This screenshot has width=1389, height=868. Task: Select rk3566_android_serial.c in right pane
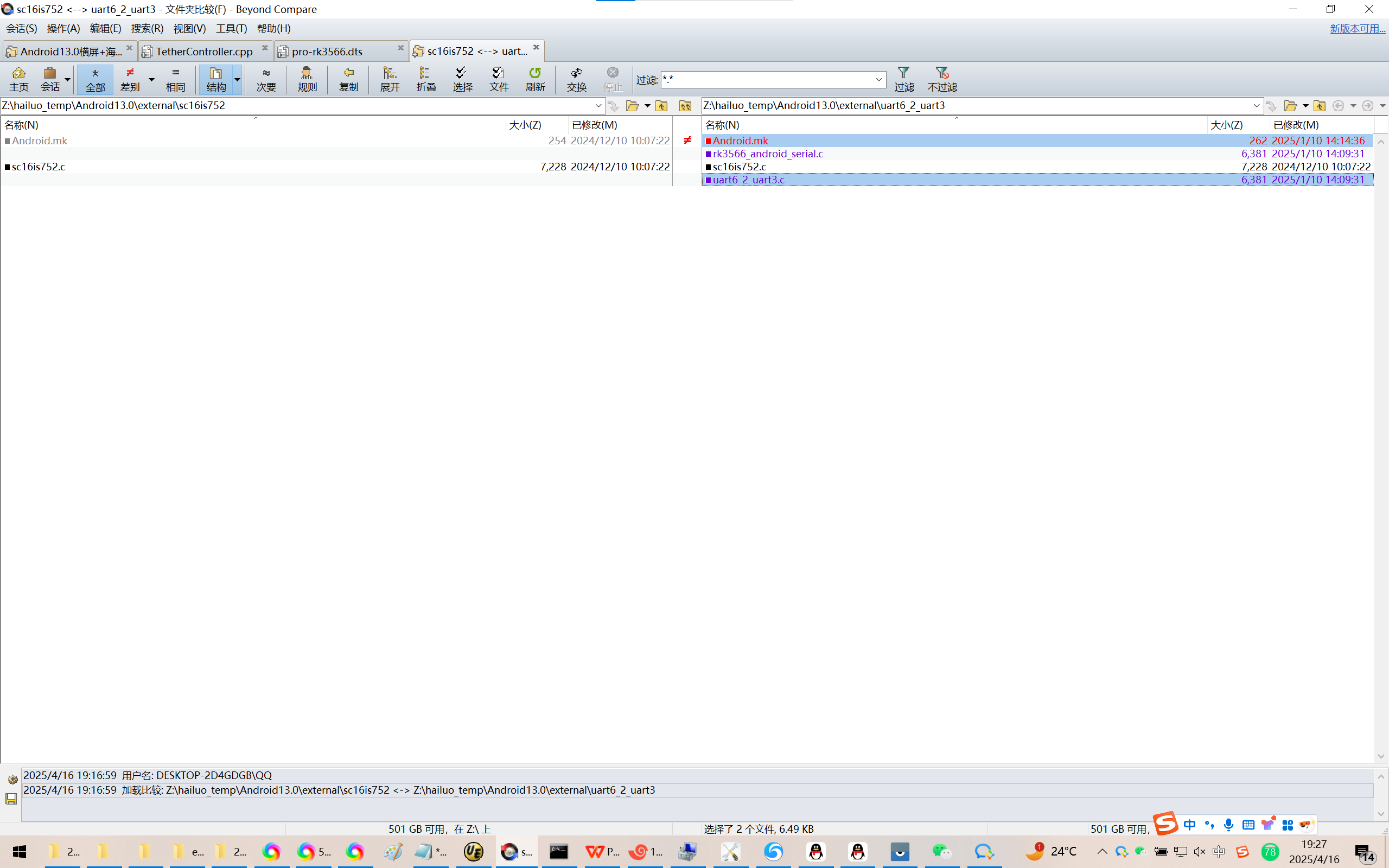[767, 154]
